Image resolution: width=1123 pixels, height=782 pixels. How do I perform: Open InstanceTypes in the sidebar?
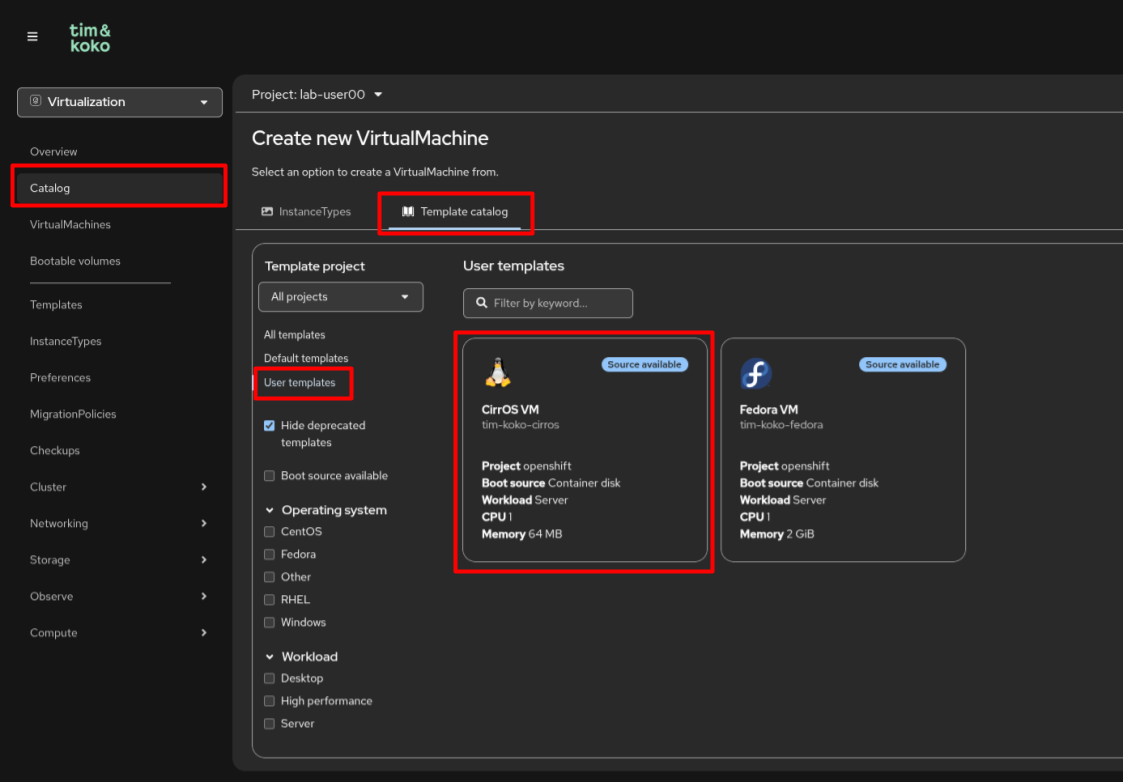pyautogui.click(x=66, y=342)
